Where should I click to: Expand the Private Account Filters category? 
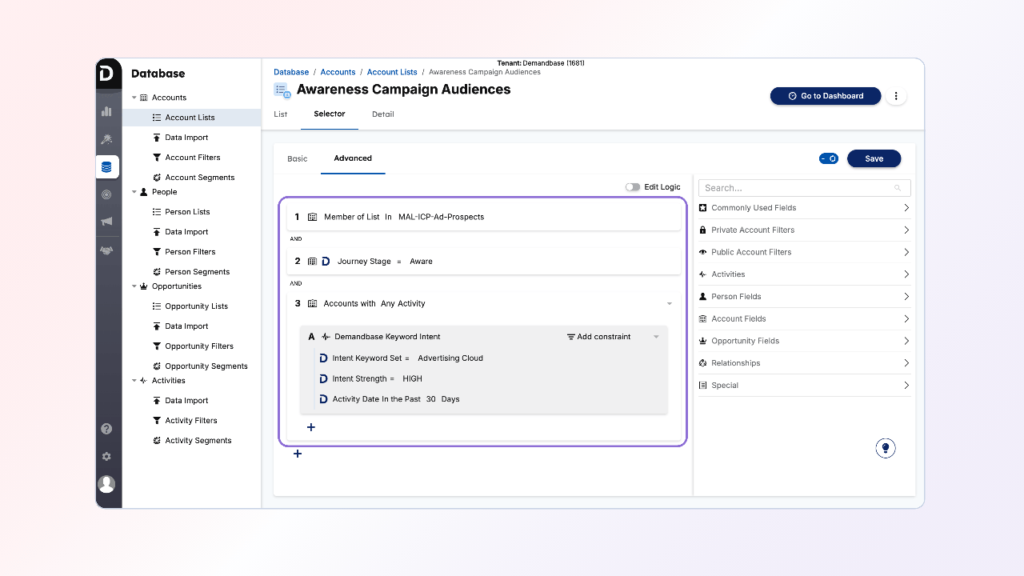pyautogui.click(x=804, y=230)
